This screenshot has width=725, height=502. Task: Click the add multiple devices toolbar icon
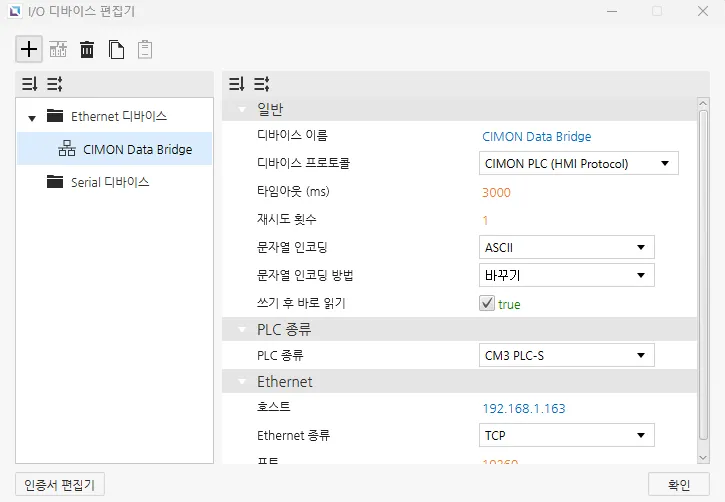tap(58, 49)
